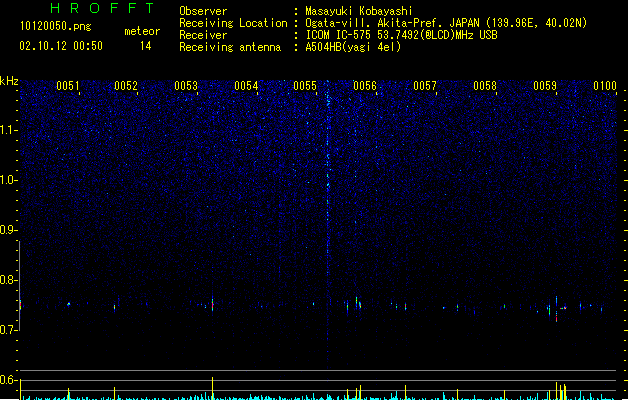Click the kHz axis unit label
The image size is (629, 400).
[9, 81]
